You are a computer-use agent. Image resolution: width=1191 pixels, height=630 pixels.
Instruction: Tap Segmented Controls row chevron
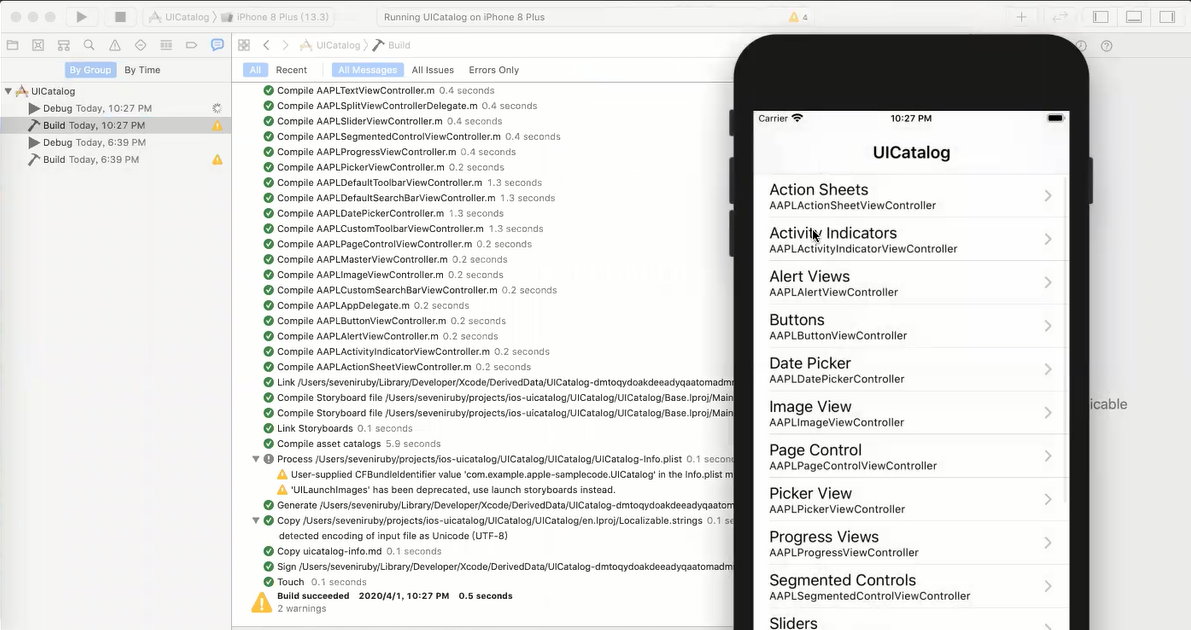click(x=1047, y=586)
